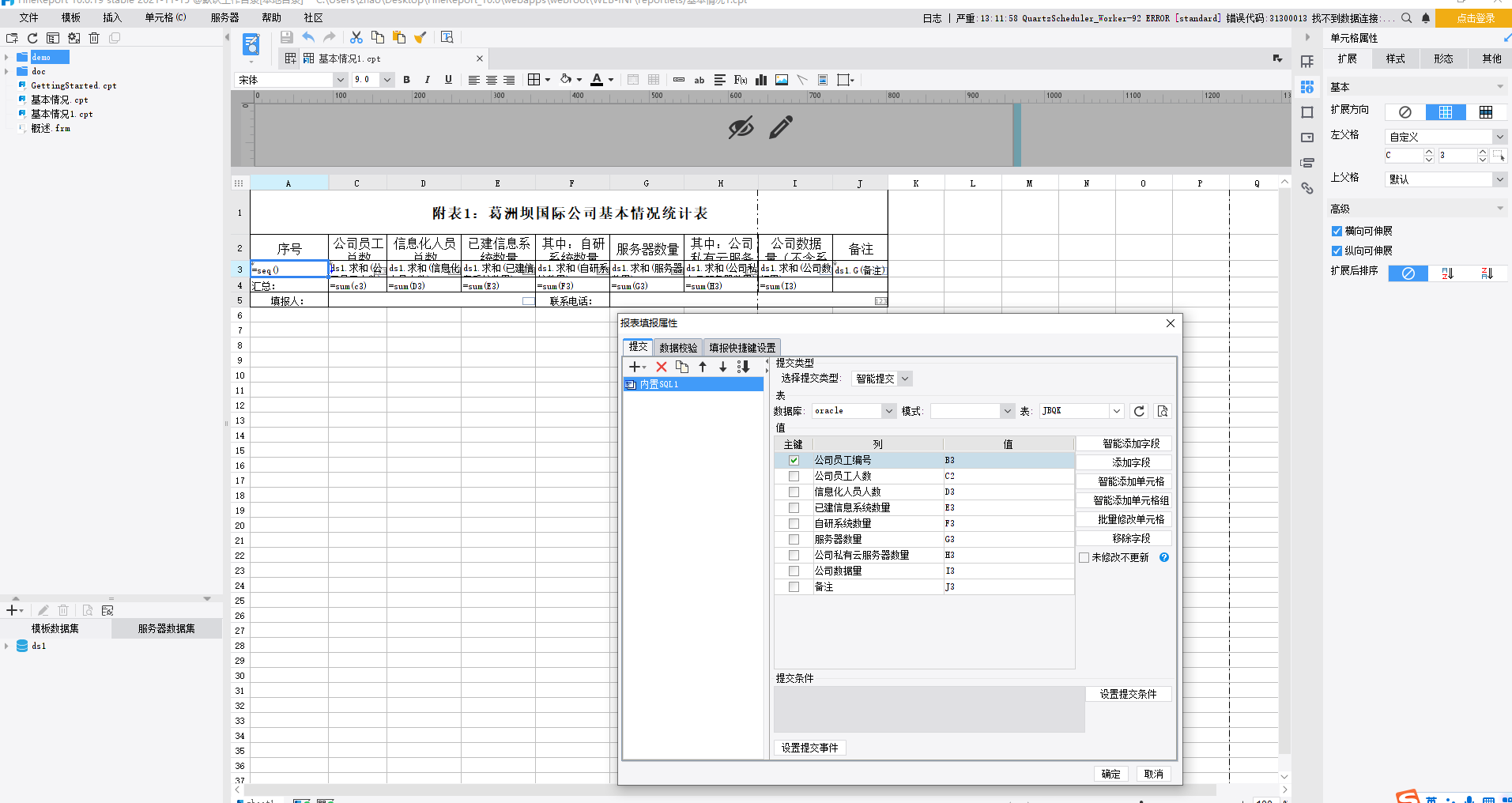Open the notification bell
The height and width of the screenshot is (803, 1512).
coord(1426,18)
